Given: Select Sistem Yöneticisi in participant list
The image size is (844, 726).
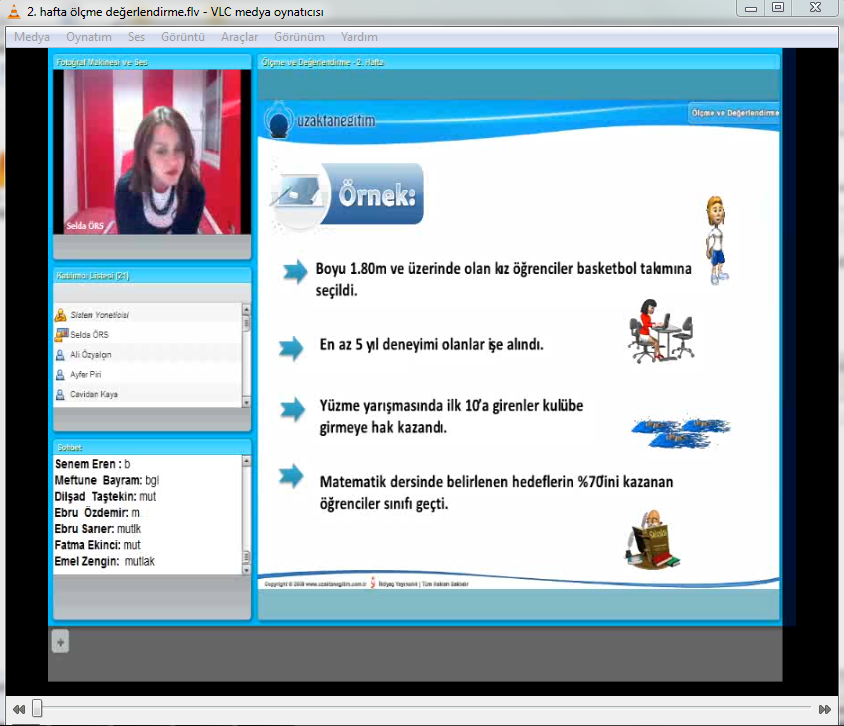Looking at the screenshot, I should coord(148,315).
